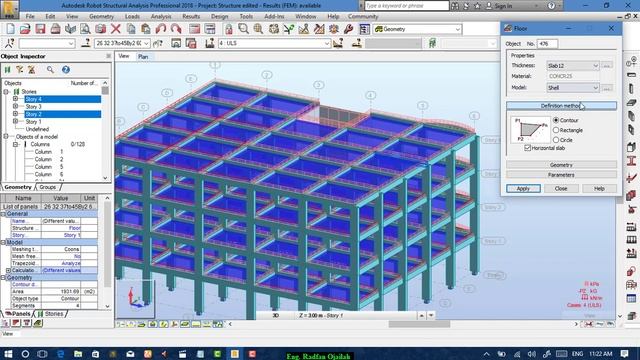Image resolution: width=640 pixels, height=360 pixels.
Task: Click the Copy icon in the toolbar
Action: (x=131, y=29)
